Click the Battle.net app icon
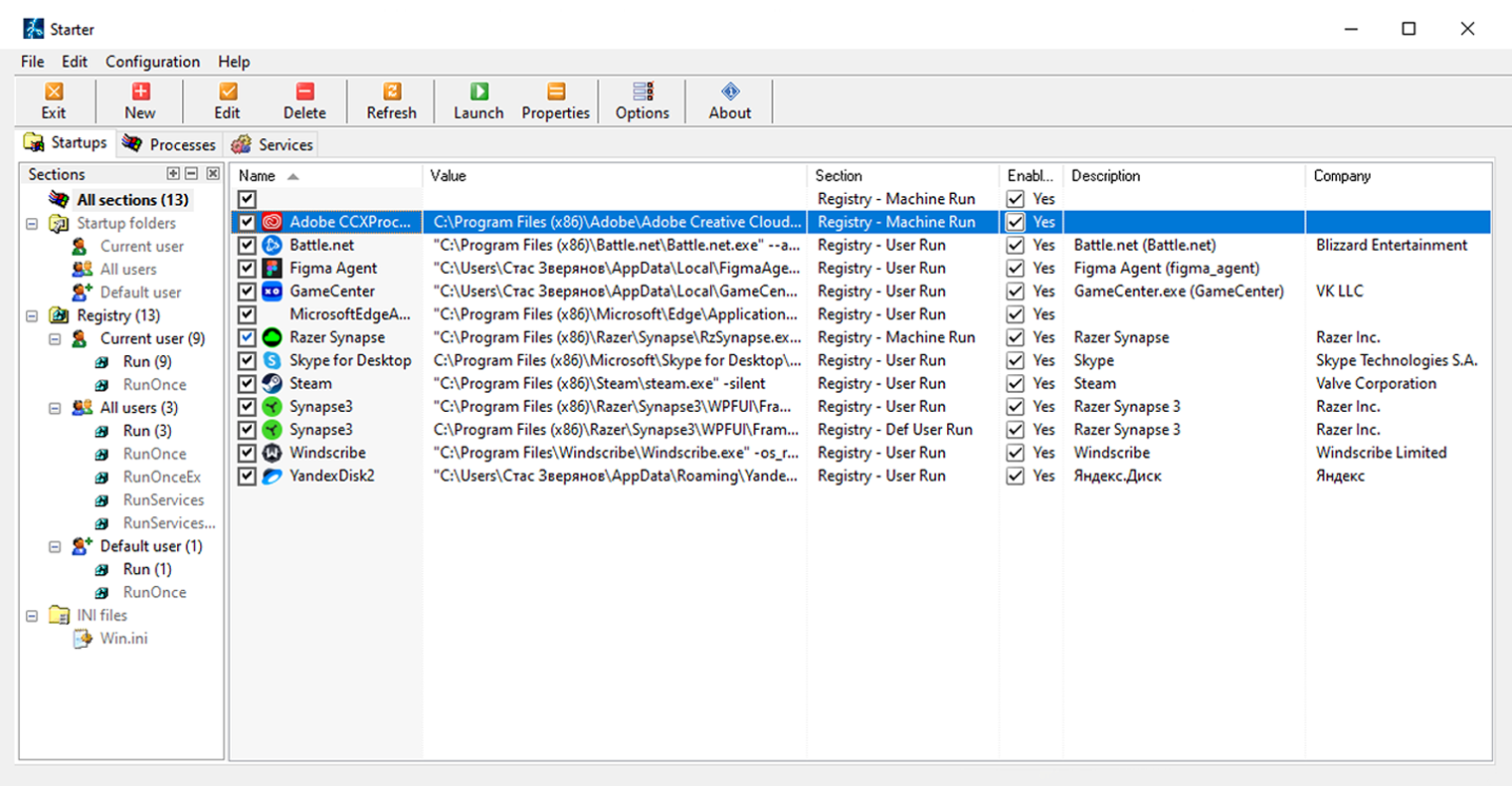 coord(272,245)
